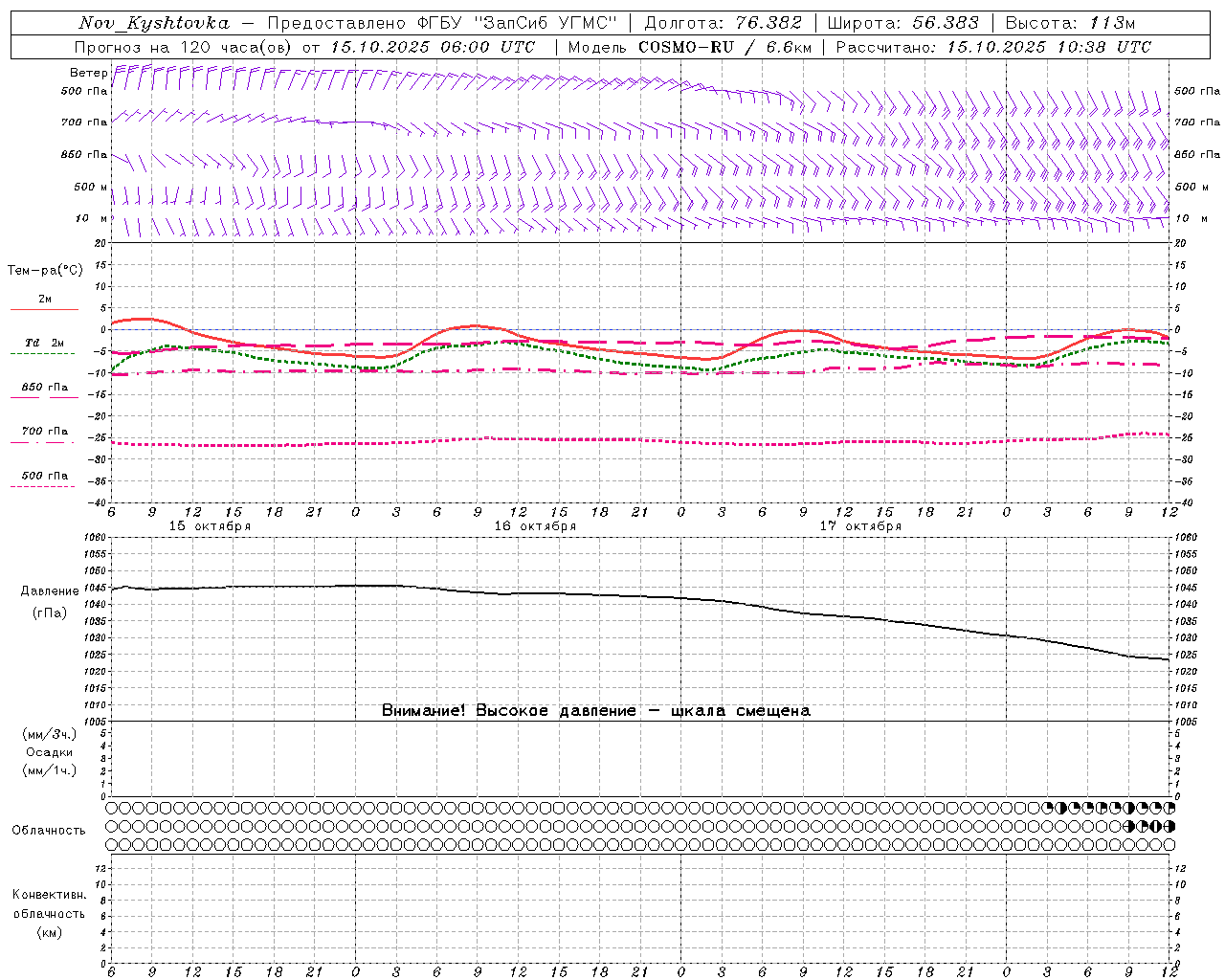Click the 700 гПа entry in temperature legend
Image resolution: width=1225 pixels, height=980 pixels.
tap(45, 432)
